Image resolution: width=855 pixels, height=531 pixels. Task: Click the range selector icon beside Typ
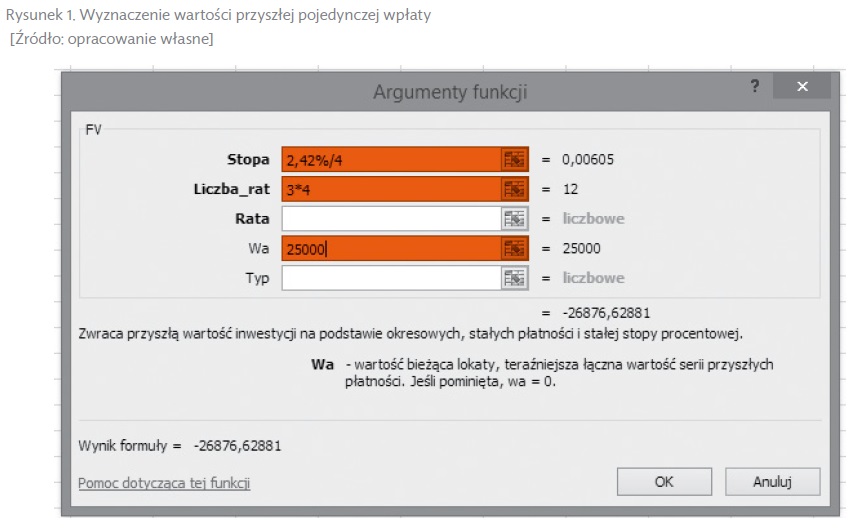pyautogui.click(x=514, y=278)
